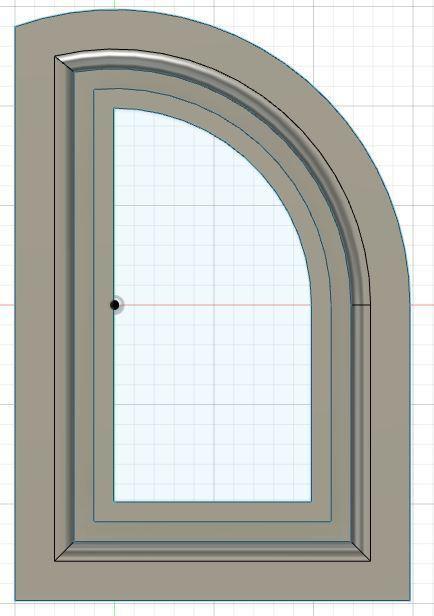Image resolution: width=434 pixels, height=616 pixels.
Task: Select the wide outer face of the arched frame
Action: (35, 314)
